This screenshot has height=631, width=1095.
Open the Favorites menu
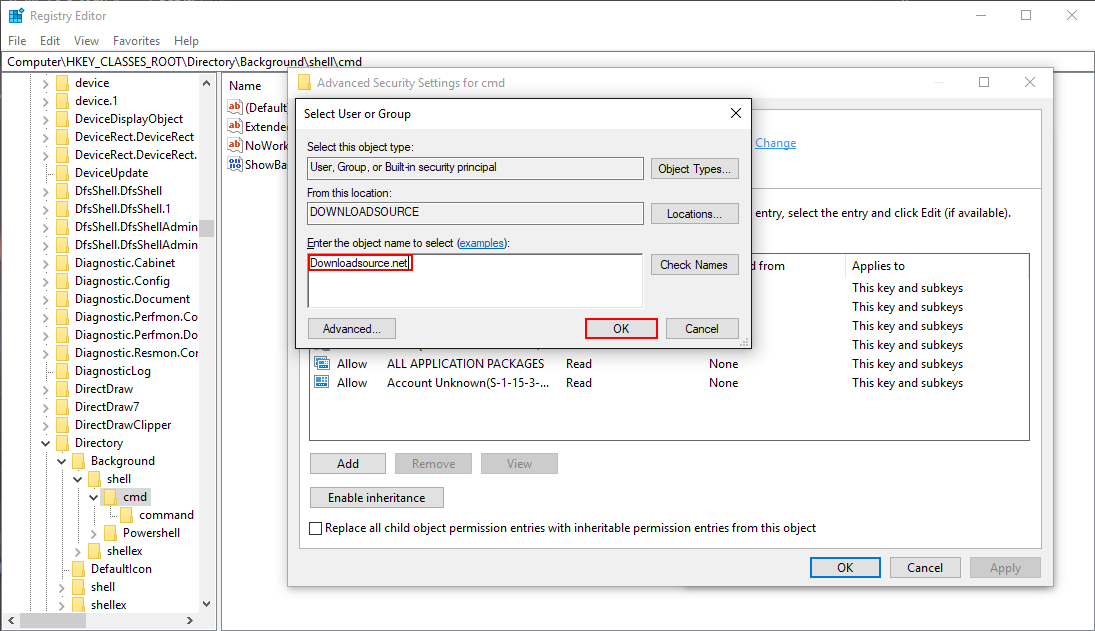click(x=136, y=40)
